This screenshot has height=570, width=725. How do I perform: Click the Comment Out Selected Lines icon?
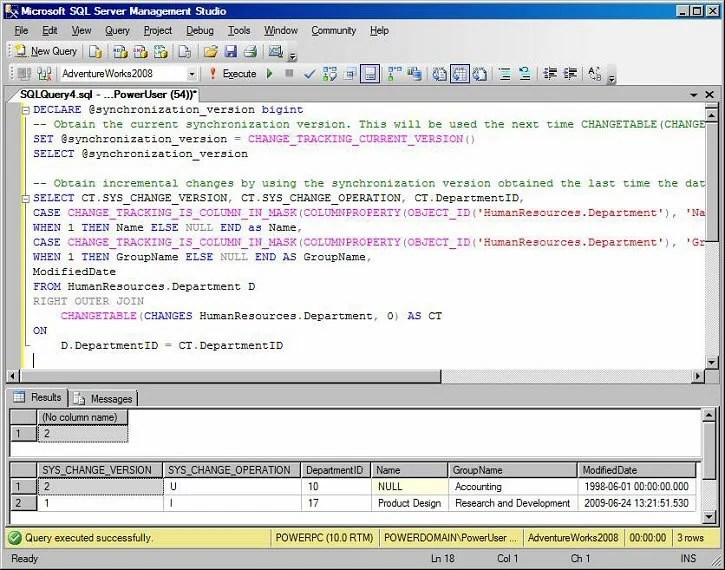click(505, 74)
